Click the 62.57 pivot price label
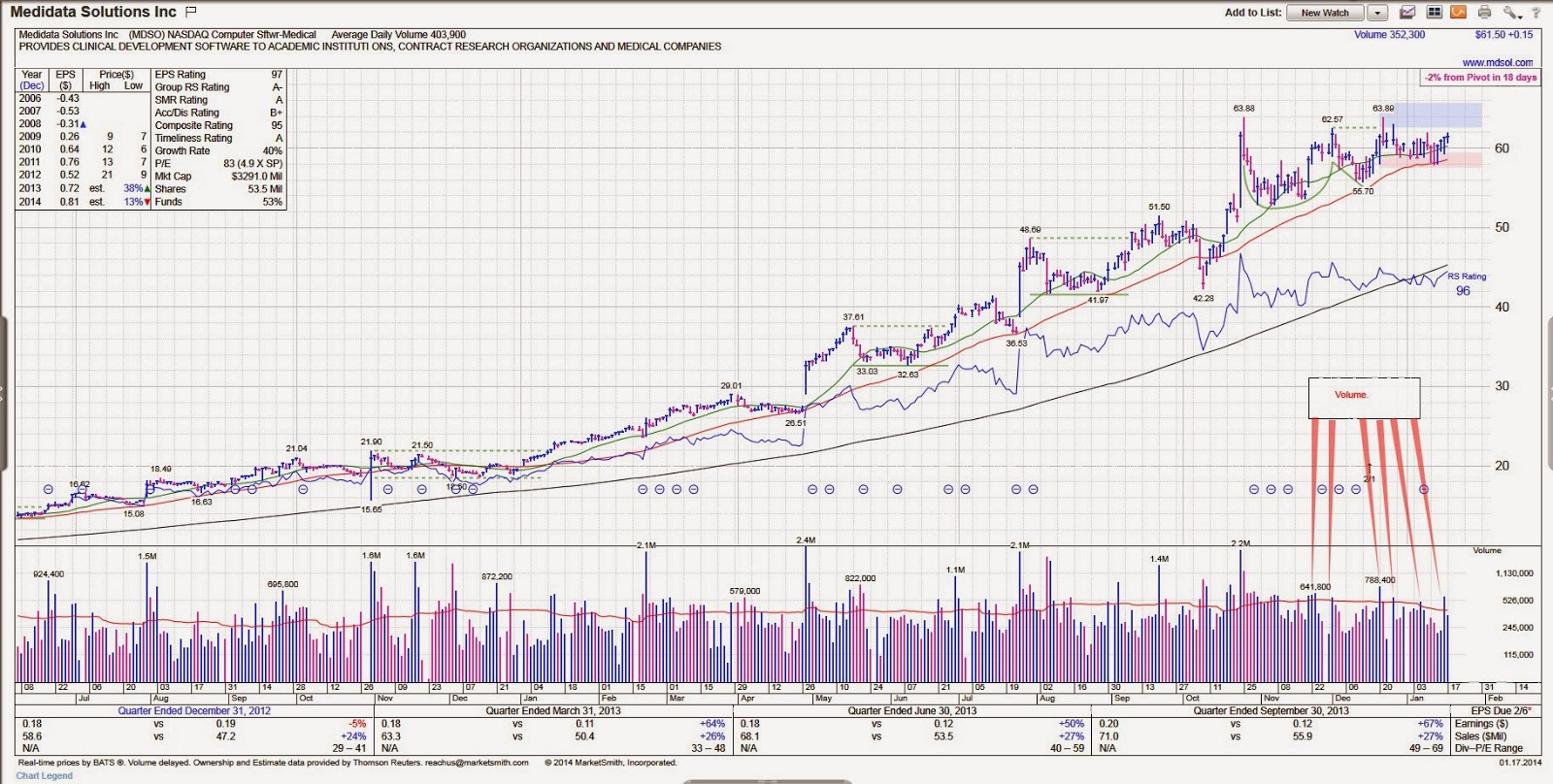The image size is (1553, 784). click(1333, 118)
